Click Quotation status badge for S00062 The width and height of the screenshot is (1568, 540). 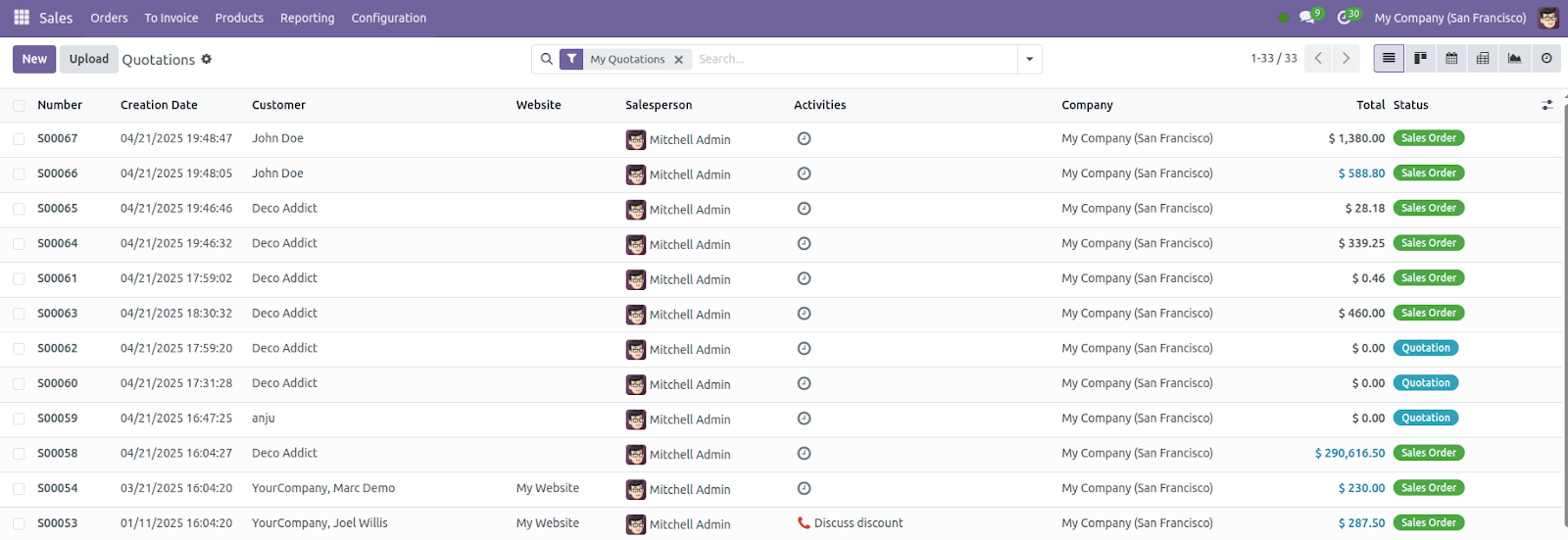[x=1426, y=348]
